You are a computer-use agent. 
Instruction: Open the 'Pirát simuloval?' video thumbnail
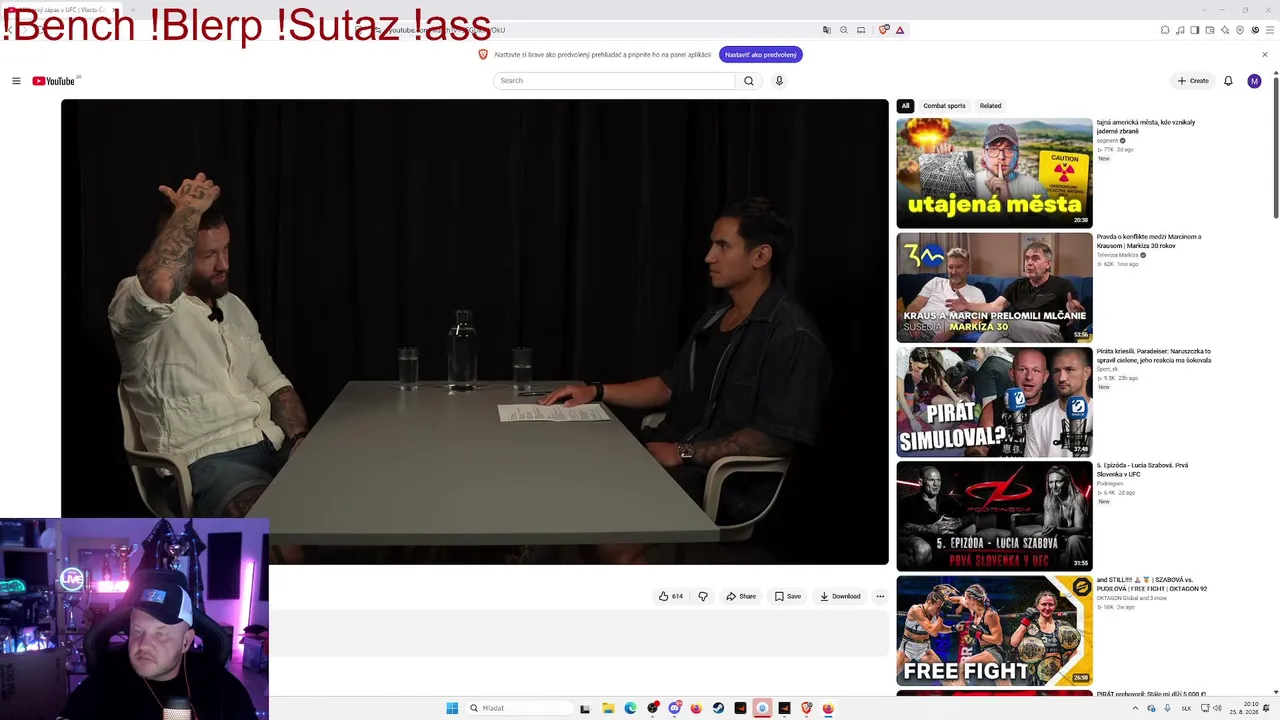click(994, 402)
